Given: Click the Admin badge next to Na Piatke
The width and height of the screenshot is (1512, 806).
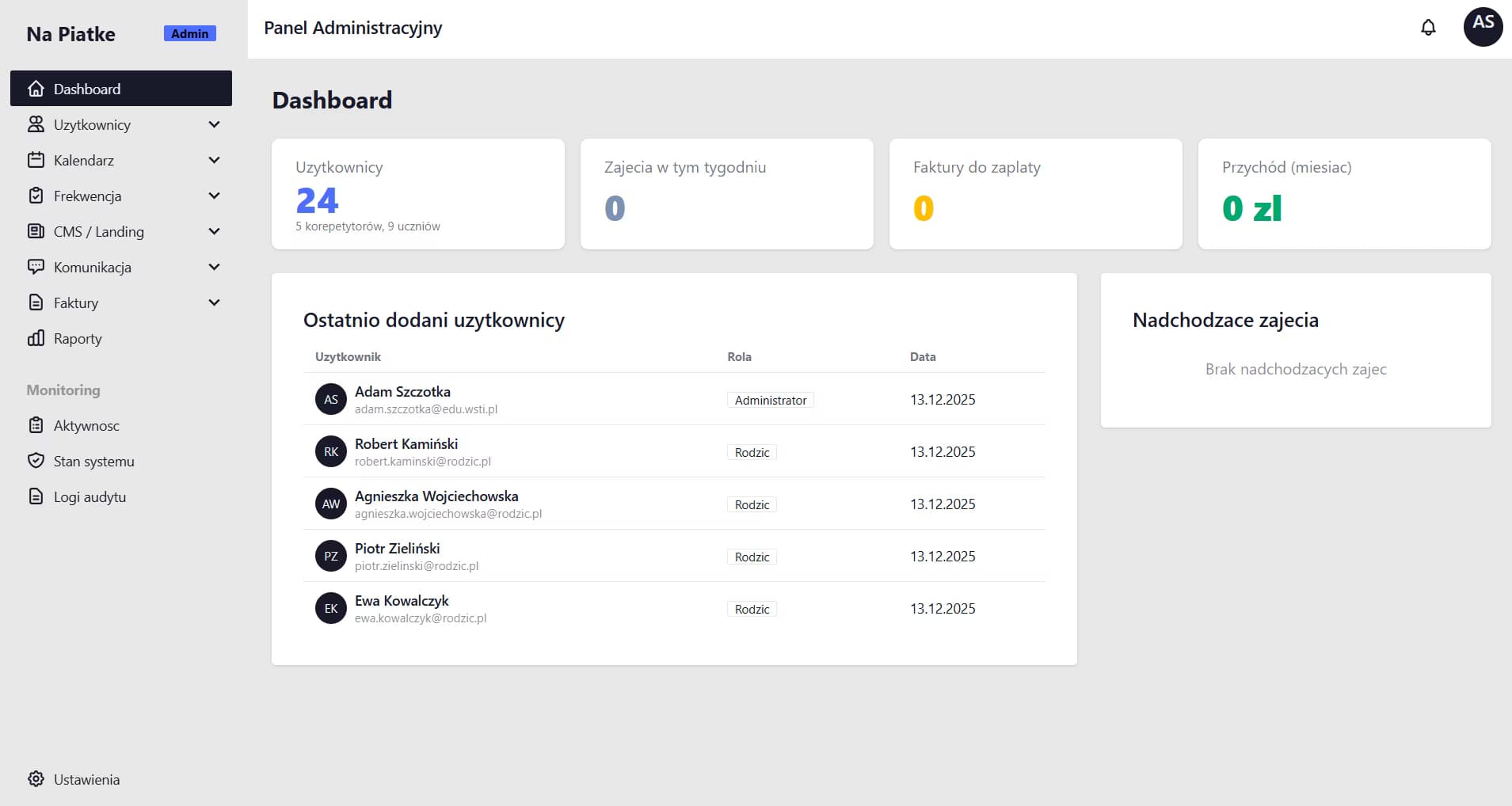Looking at the screenshot, I should click(x=189, y=33).
